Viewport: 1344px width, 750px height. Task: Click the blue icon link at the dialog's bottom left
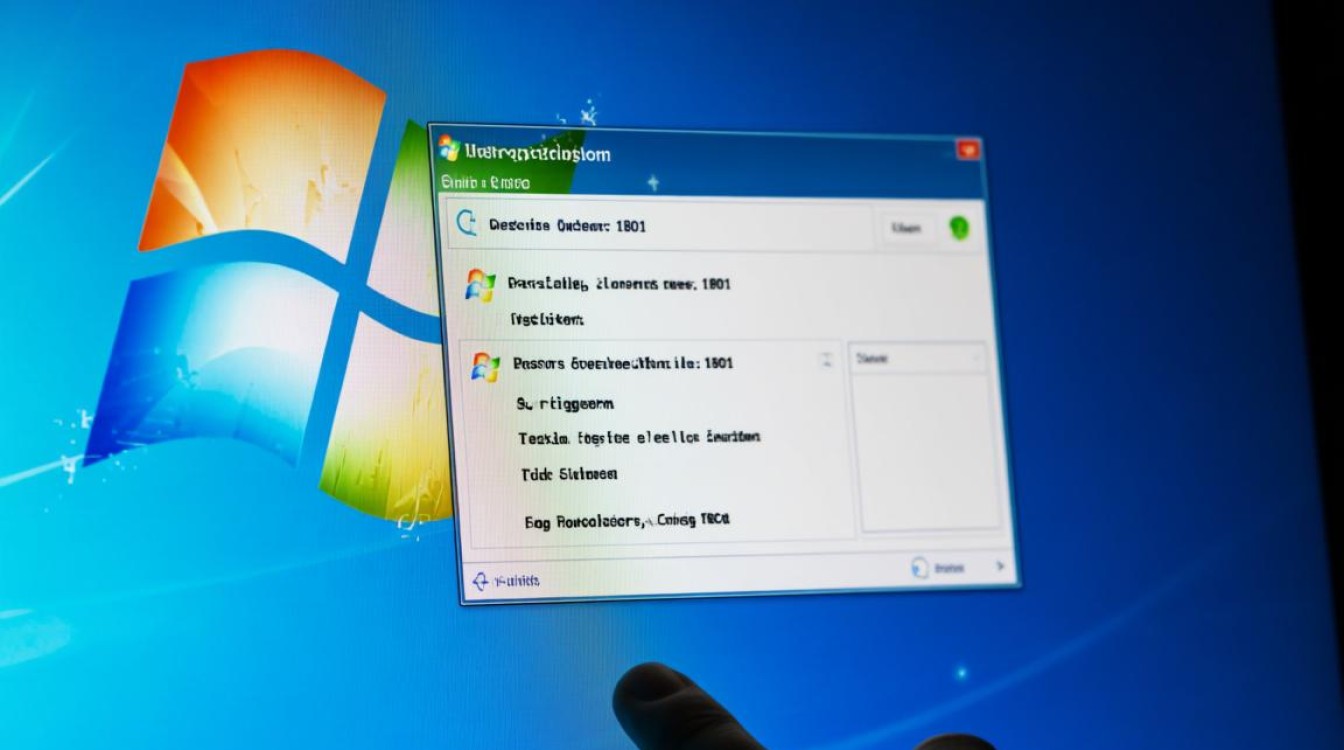pos(506,580)
